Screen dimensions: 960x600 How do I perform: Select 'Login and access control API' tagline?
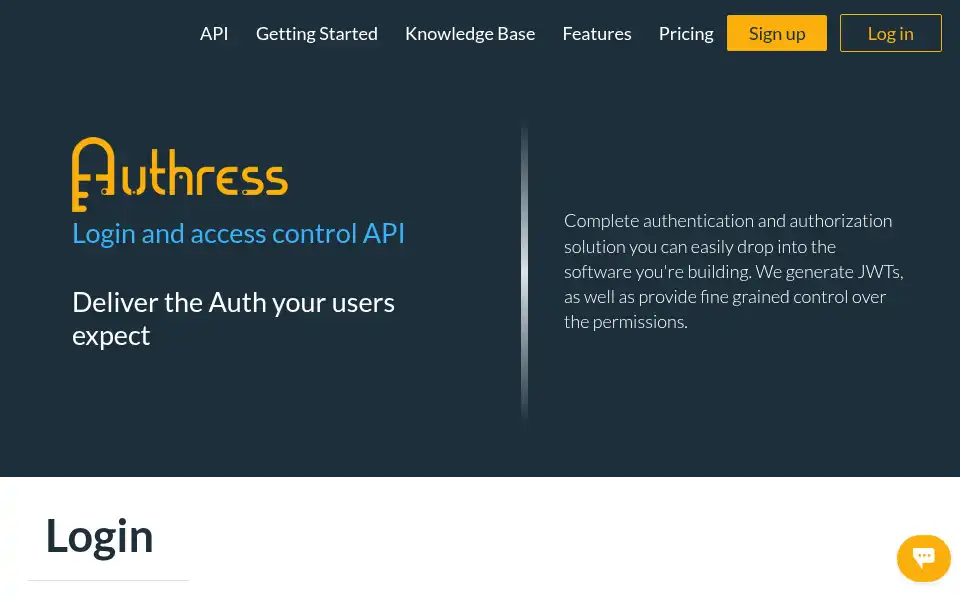tap(238, 233)
